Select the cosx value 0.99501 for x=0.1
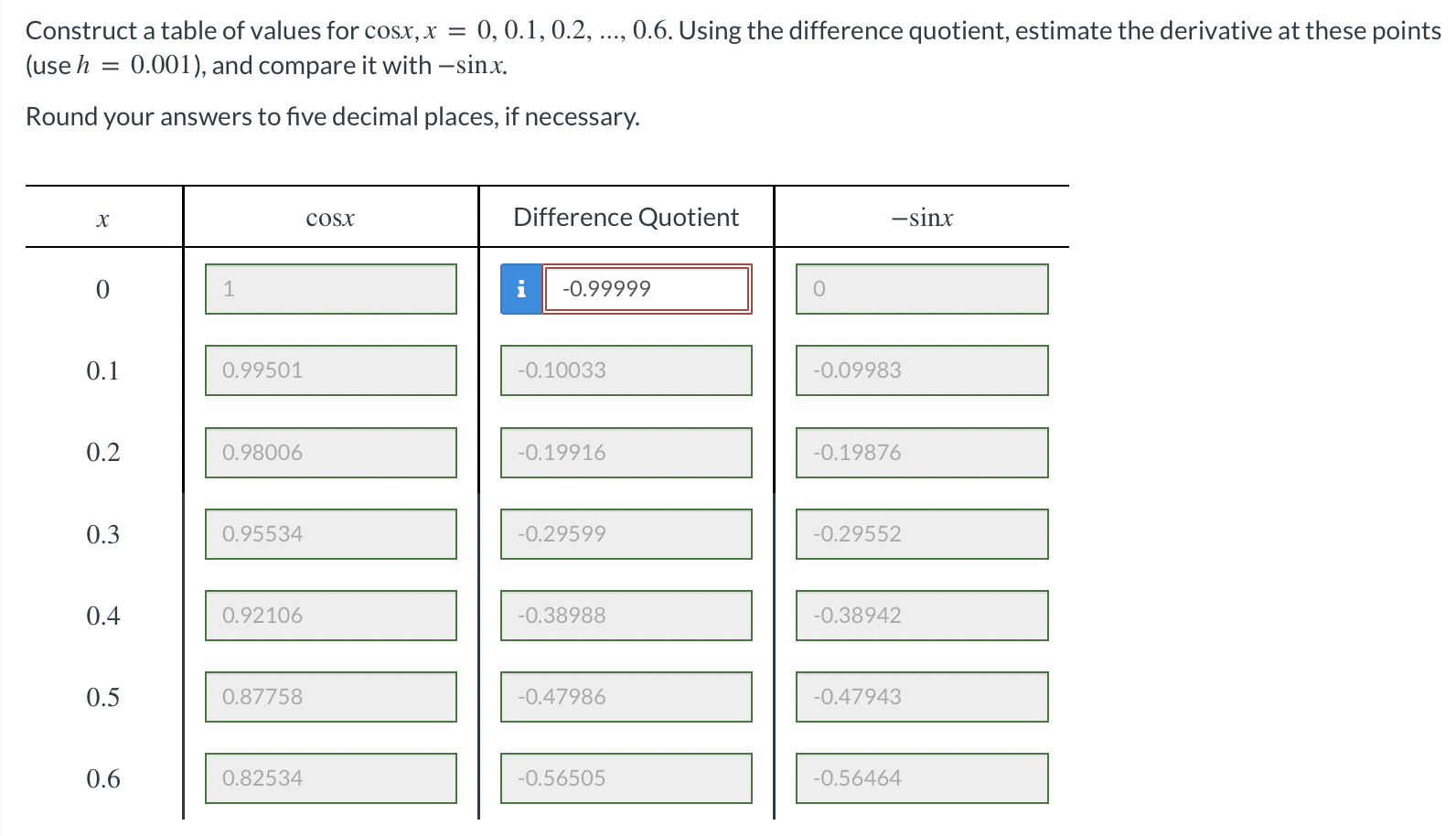1456x836 pixels. click(x=331, y=370)
